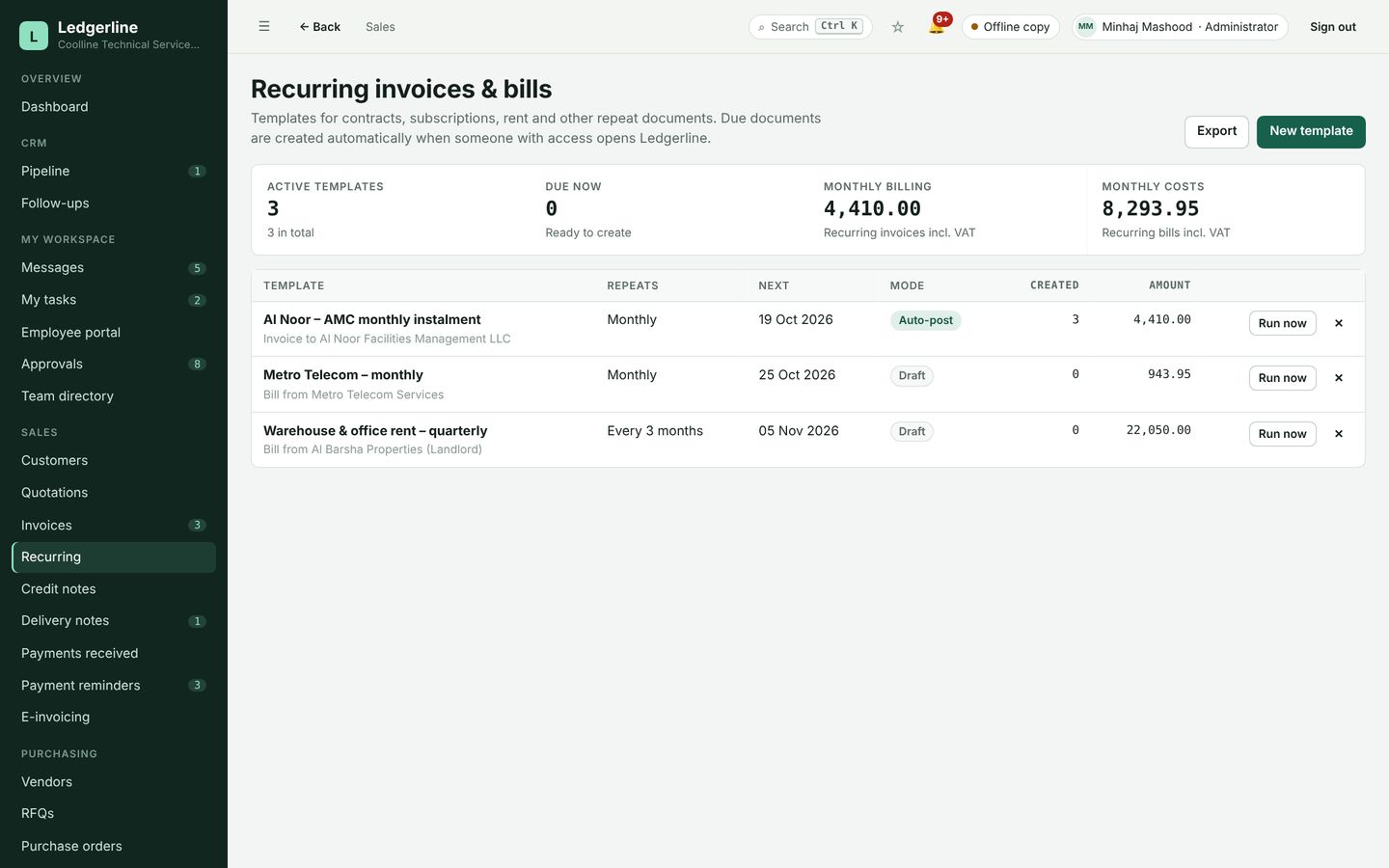The image size is (1389, 868).
Task: Open the Search field
Action: [810, 27]
